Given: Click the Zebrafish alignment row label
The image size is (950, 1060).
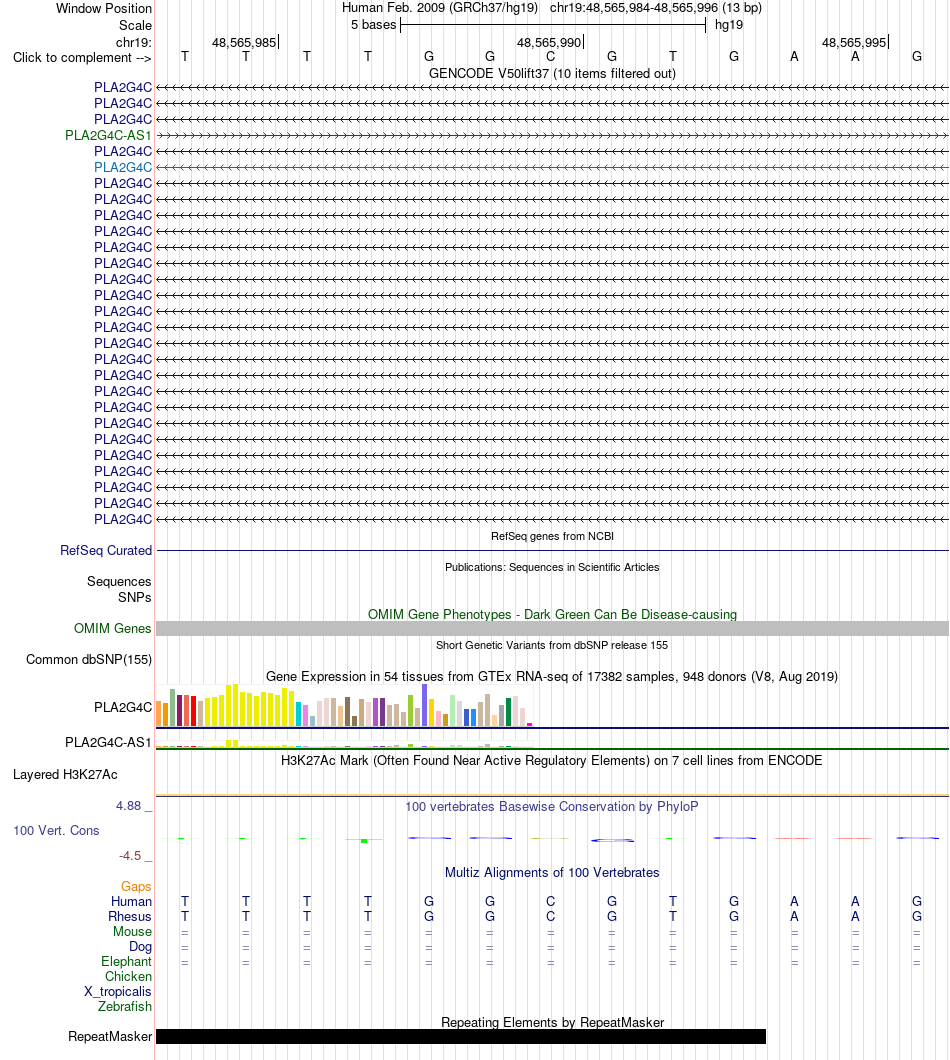Looking at the screenshot, I should tap(124, 1006).
